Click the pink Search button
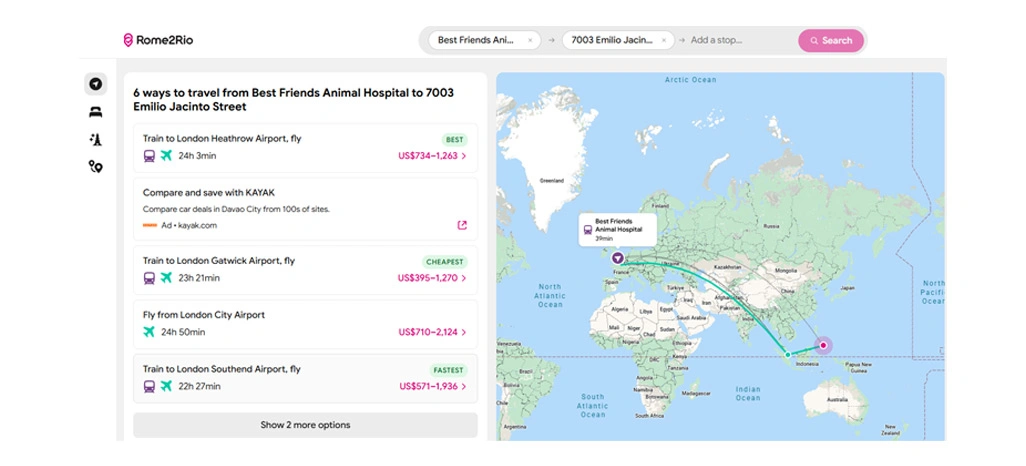The width and height of the screenshot is (1026, 466). [831, 40]
